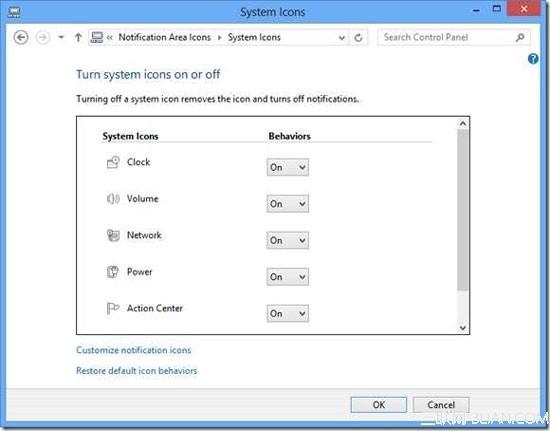Open the Volume behavior dropdown
550x431 pixels.
(x=288, y=204)
